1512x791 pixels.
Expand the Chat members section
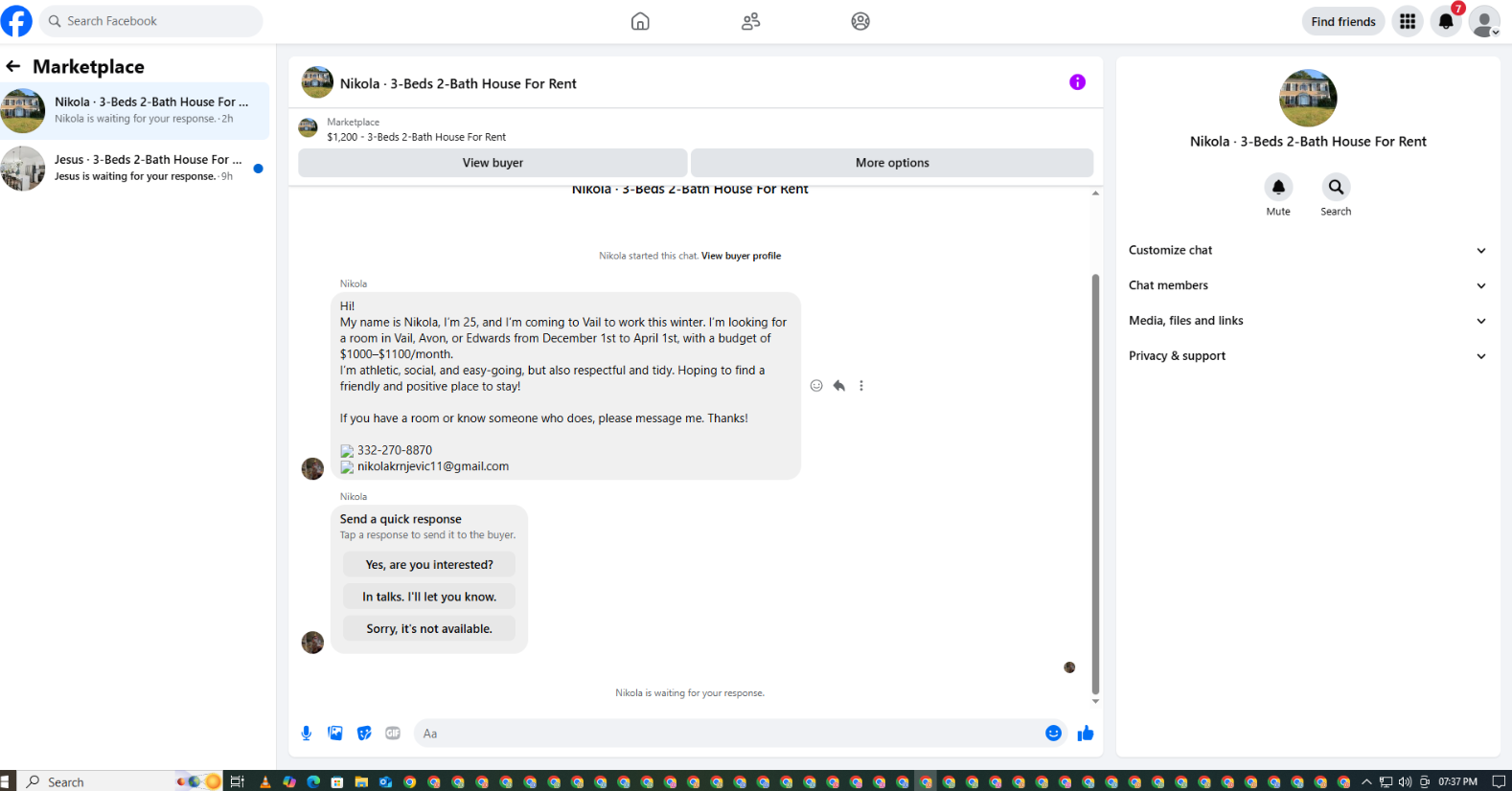tap(1308, 285)
